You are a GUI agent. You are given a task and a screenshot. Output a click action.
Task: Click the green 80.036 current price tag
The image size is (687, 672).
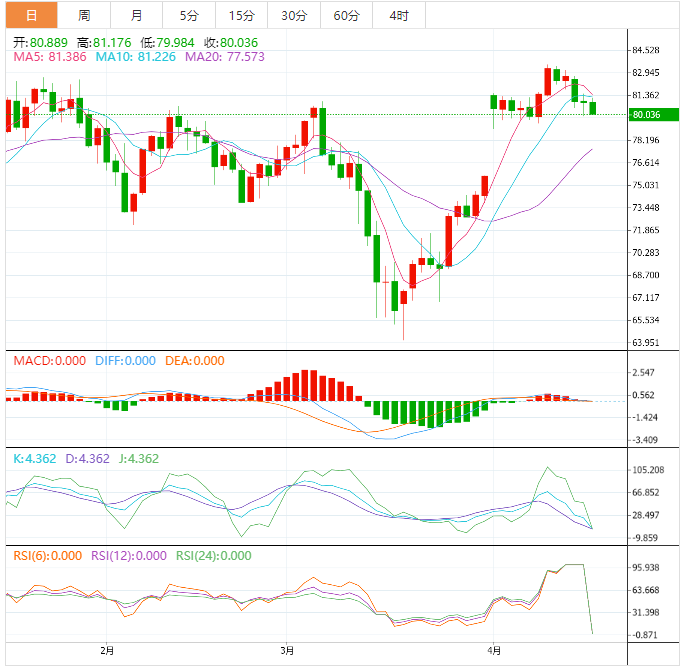654,115
